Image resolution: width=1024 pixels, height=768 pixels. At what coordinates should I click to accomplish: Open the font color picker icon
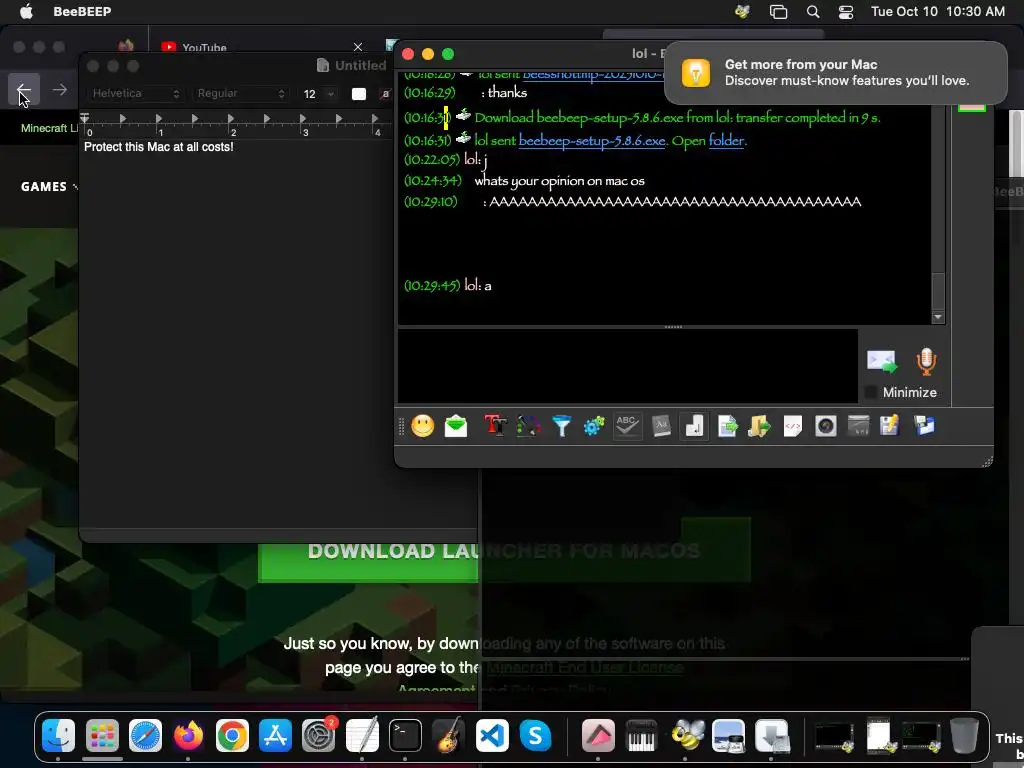[528, 426]
